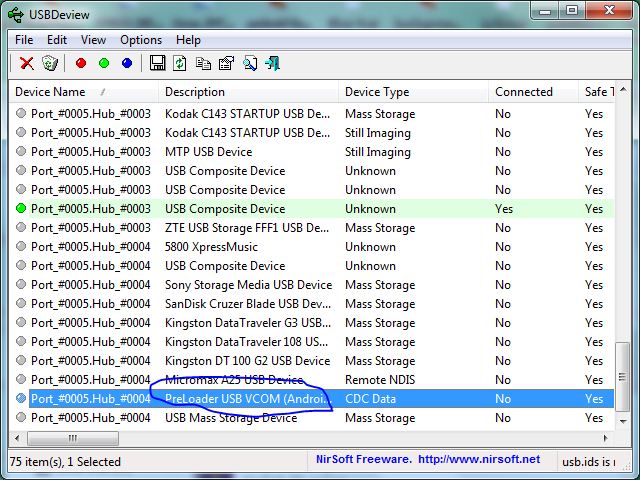Select the Sony Storage Media USB Device description
640x480 pixels.
tap(248, 285)
